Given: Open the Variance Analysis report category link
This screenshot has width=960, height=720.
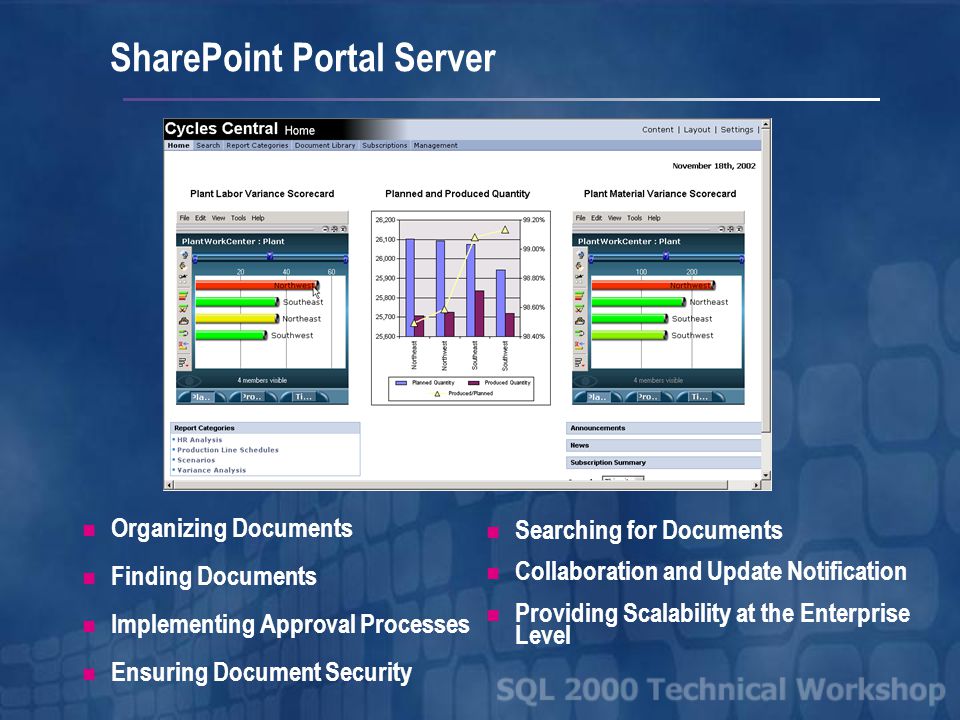Looking at the screenshot, I should click(x=211, y=470).
